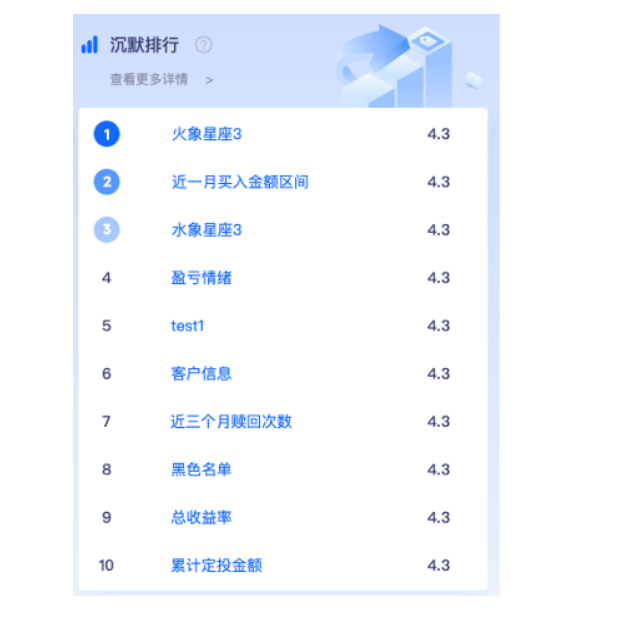This screenshot has height=626, width=628.
Task: Click the bar chart icon beside 沉默排行
Action: click(90, 44)
